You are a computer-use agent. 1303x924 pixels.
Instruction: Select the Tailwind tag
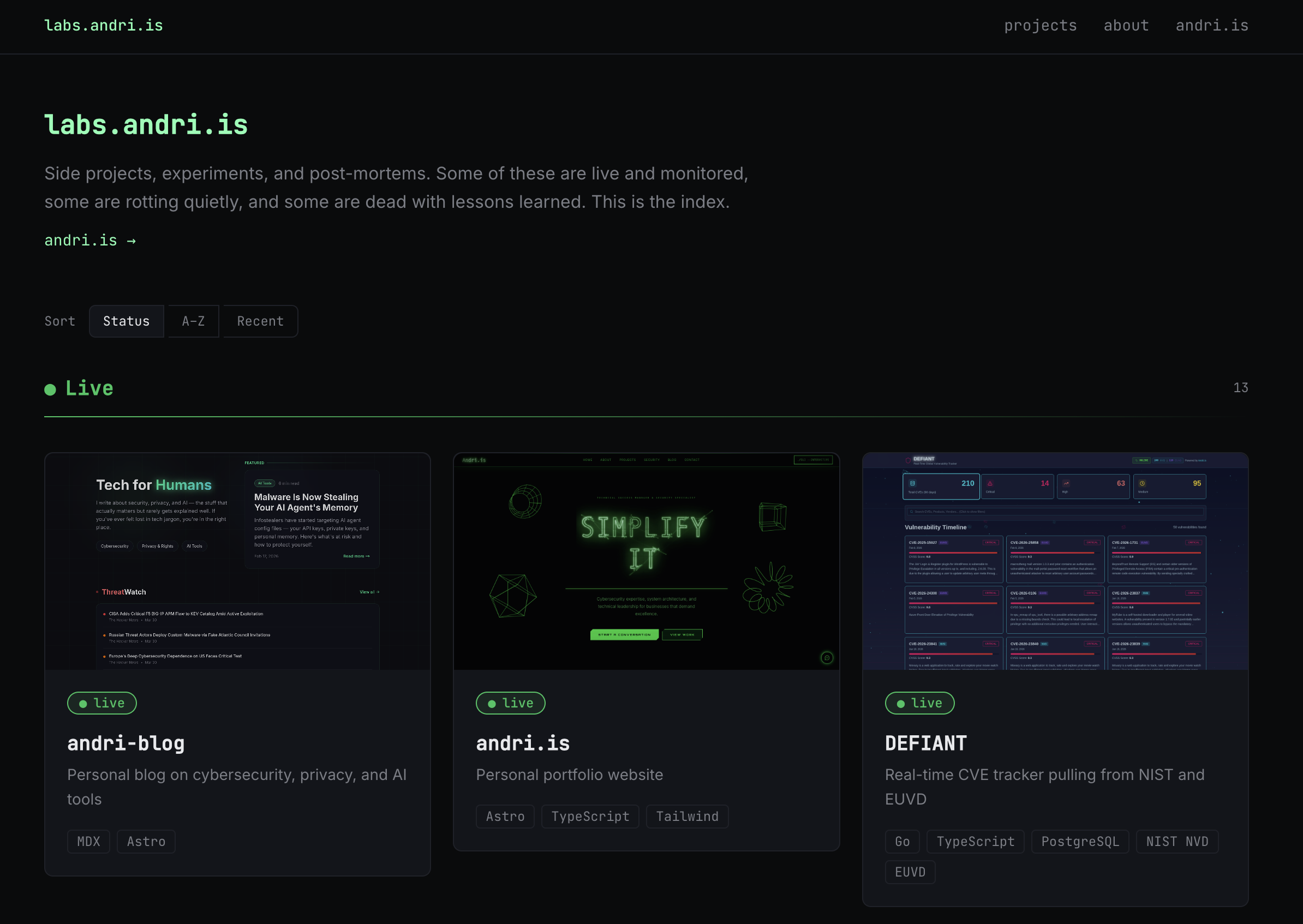[688, 817]
